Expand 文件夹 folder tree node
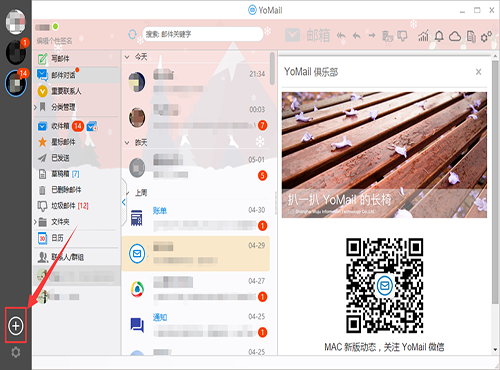Image resolution: width=500 pixels, height=370 pixels. [36, 222]
